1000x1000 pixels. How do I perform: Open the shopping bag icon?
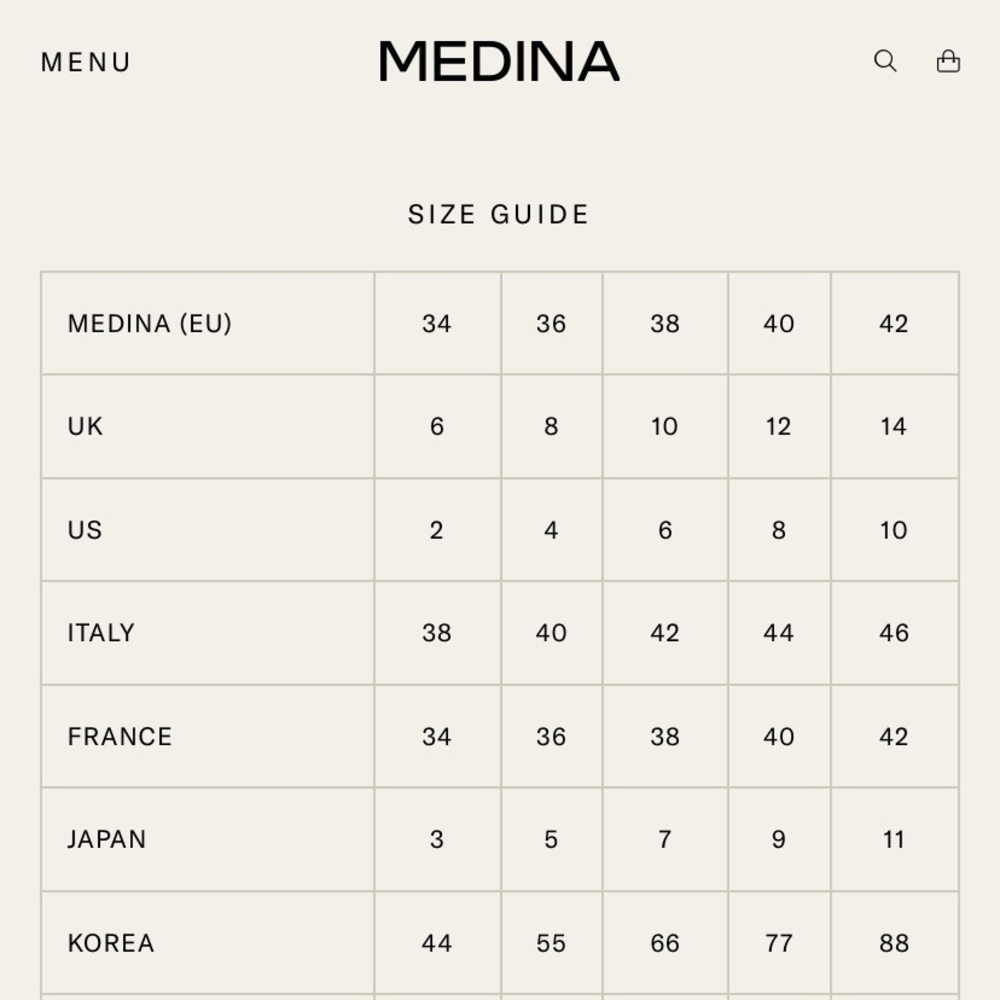point(948,61)
